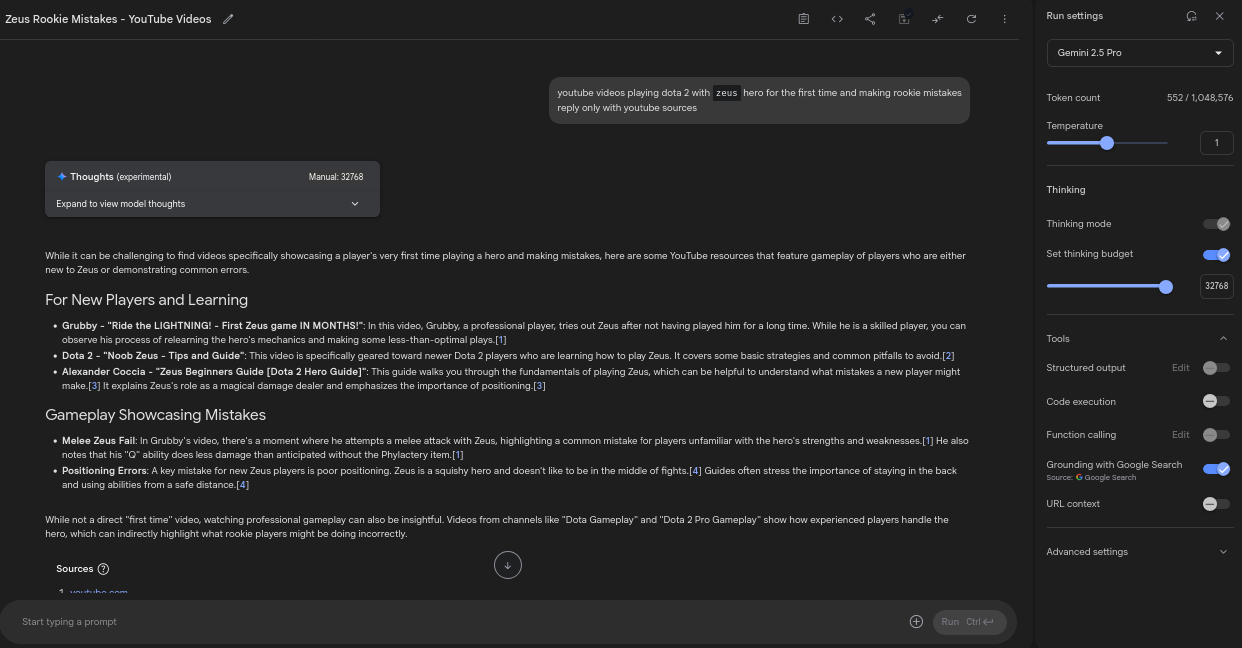
Task: Open system instructions clipboard icon
Action: (x=803, y=19)
